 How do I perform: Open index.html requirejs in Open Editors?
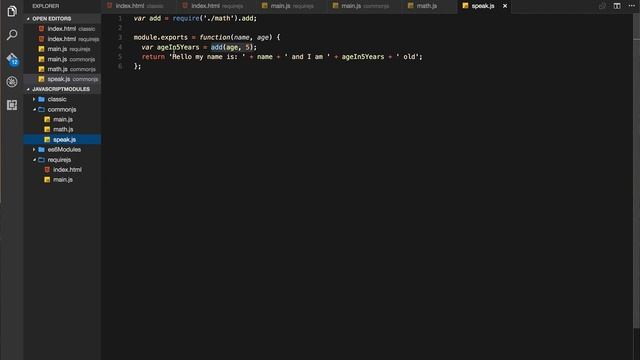[x=62, y=39]
